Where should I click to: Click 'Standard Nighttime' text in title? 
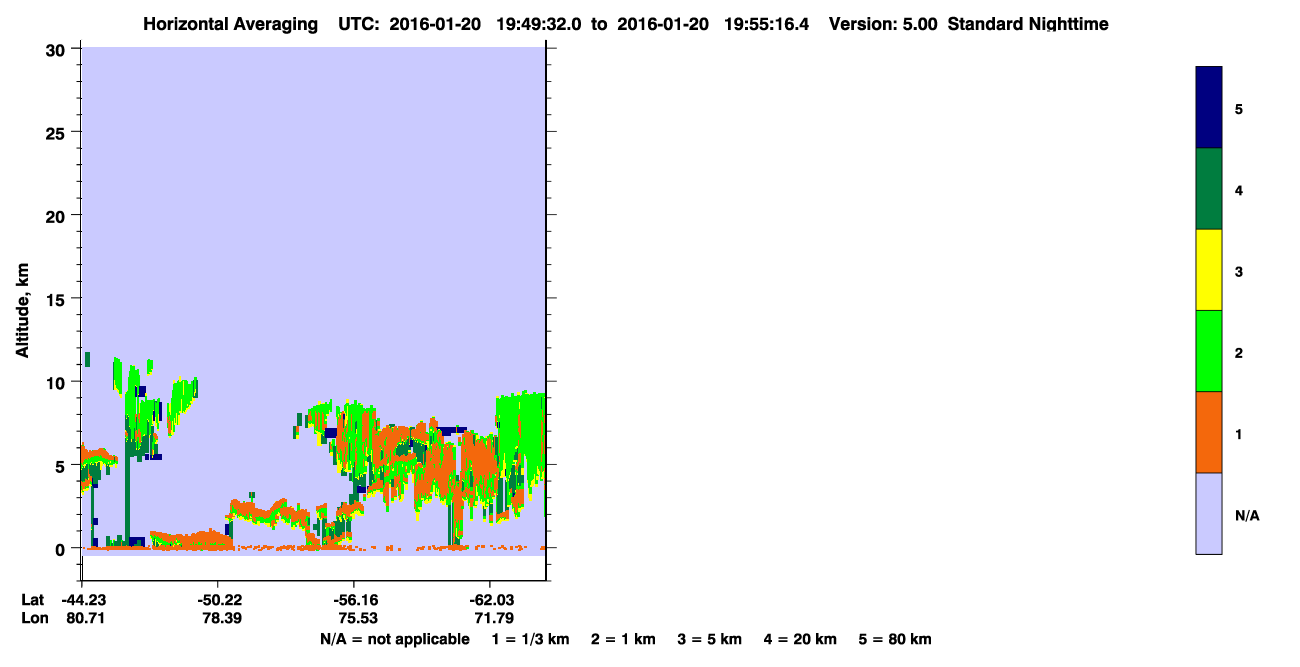[1028, 24]
